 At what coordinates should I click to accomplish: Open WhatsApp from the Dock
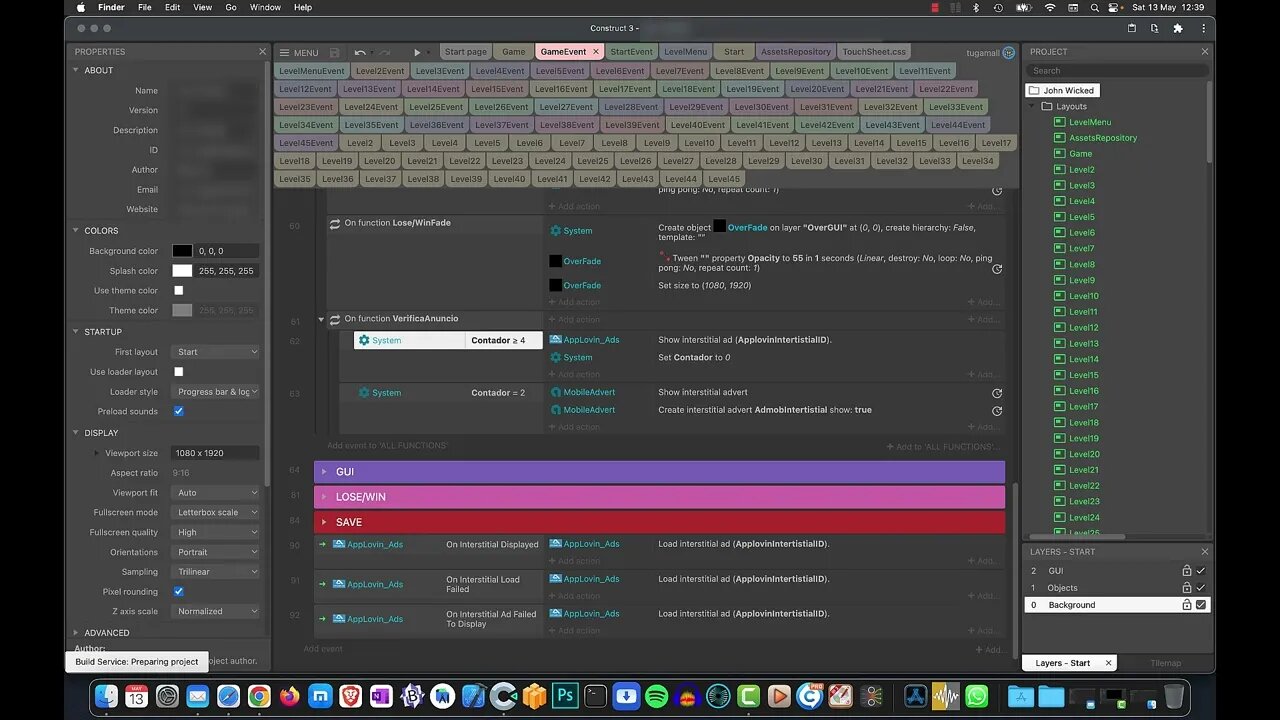coord(977,696)
